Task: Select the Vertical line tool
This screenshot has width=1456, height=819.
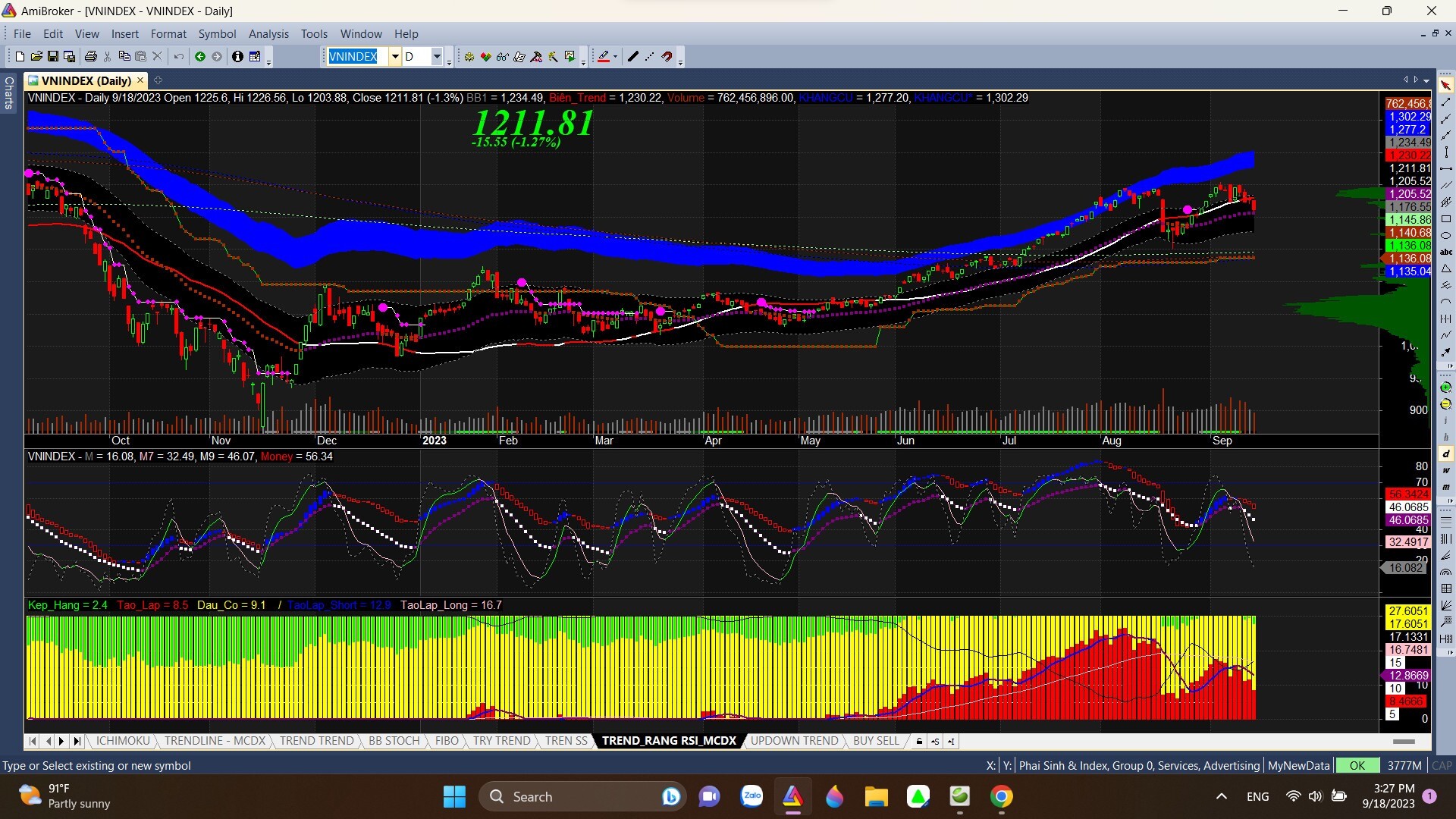Action: pyautogui.click(x=1446, y=152)
